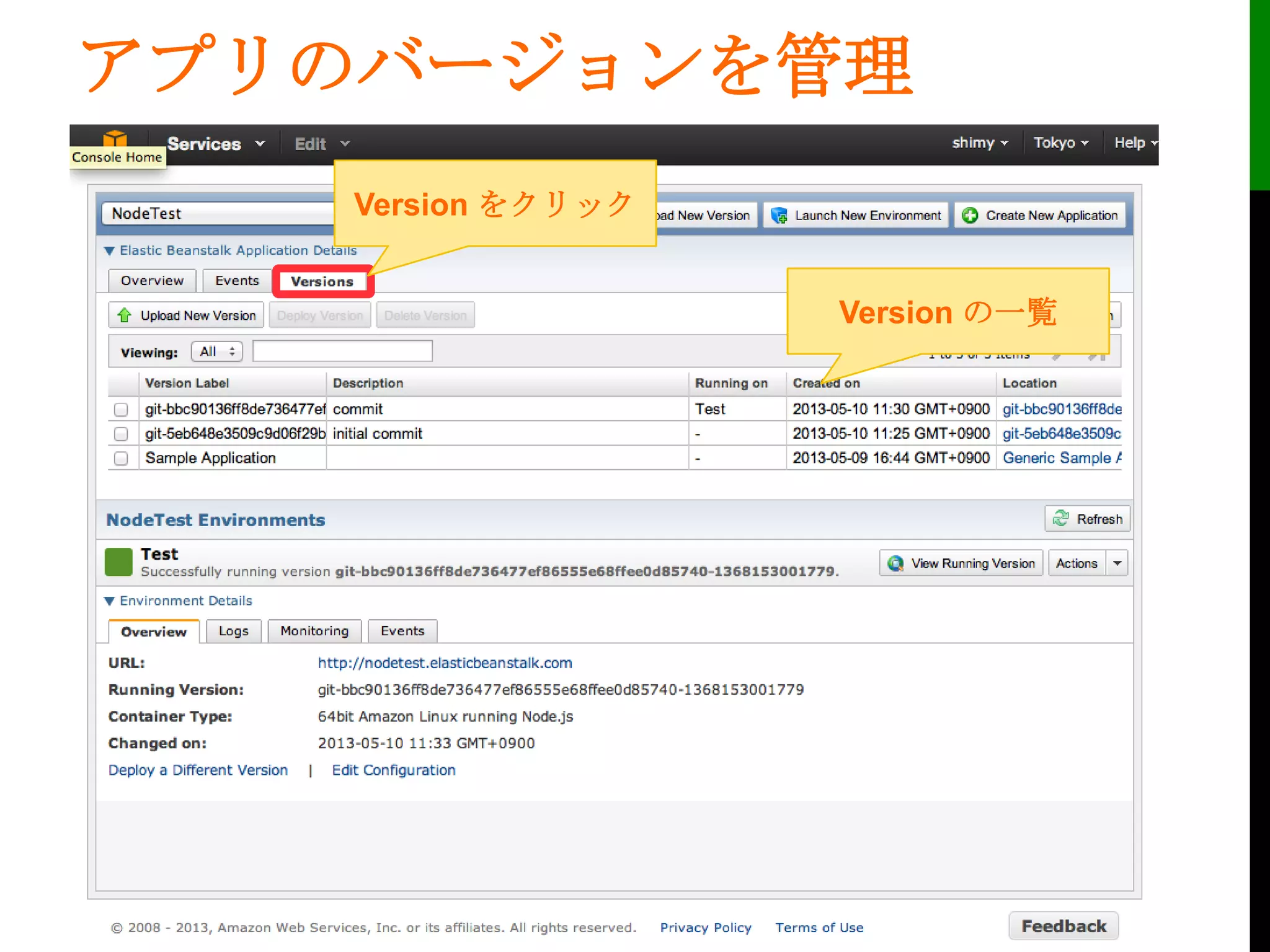Check the git-5eb648e3509c version row checkbox
The width and height of the screenshot is (1270, 952).
(x=121, y=434)
